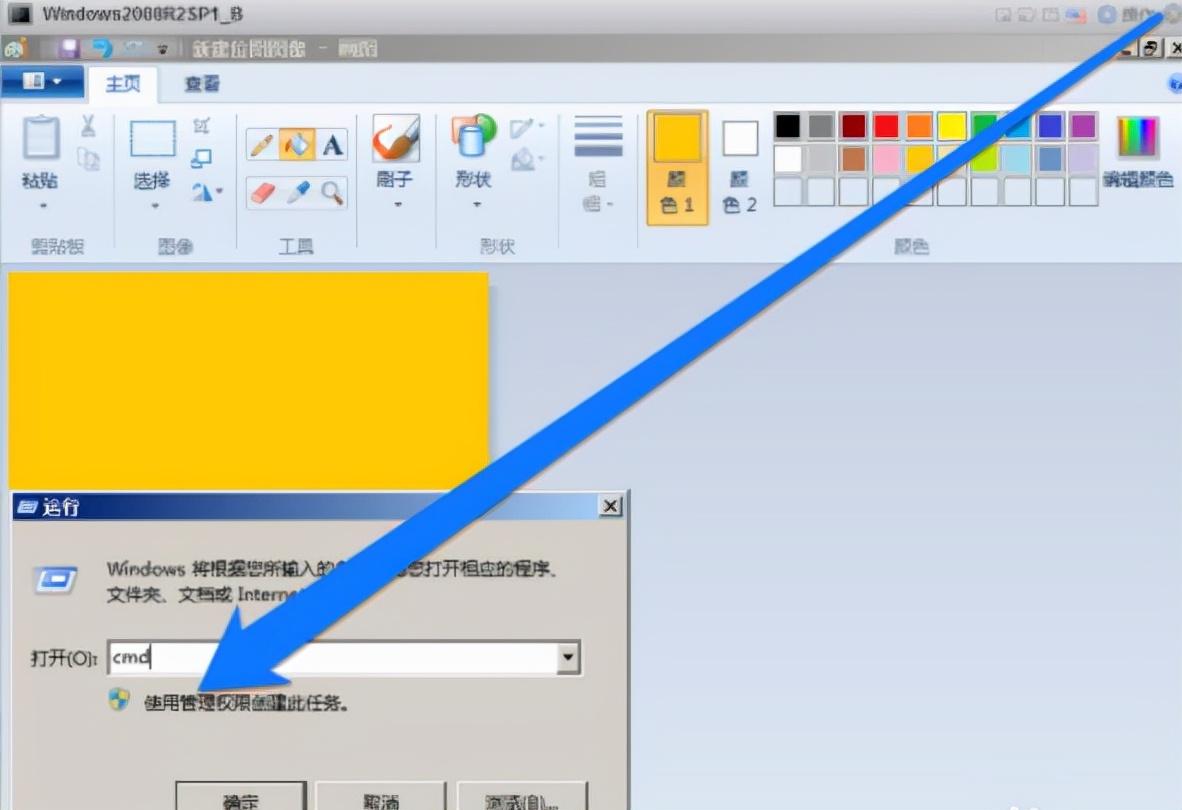Click the Cancel button in Run dialog
Viewport: 1182px width, 810px height.
(x=381, y=797)
